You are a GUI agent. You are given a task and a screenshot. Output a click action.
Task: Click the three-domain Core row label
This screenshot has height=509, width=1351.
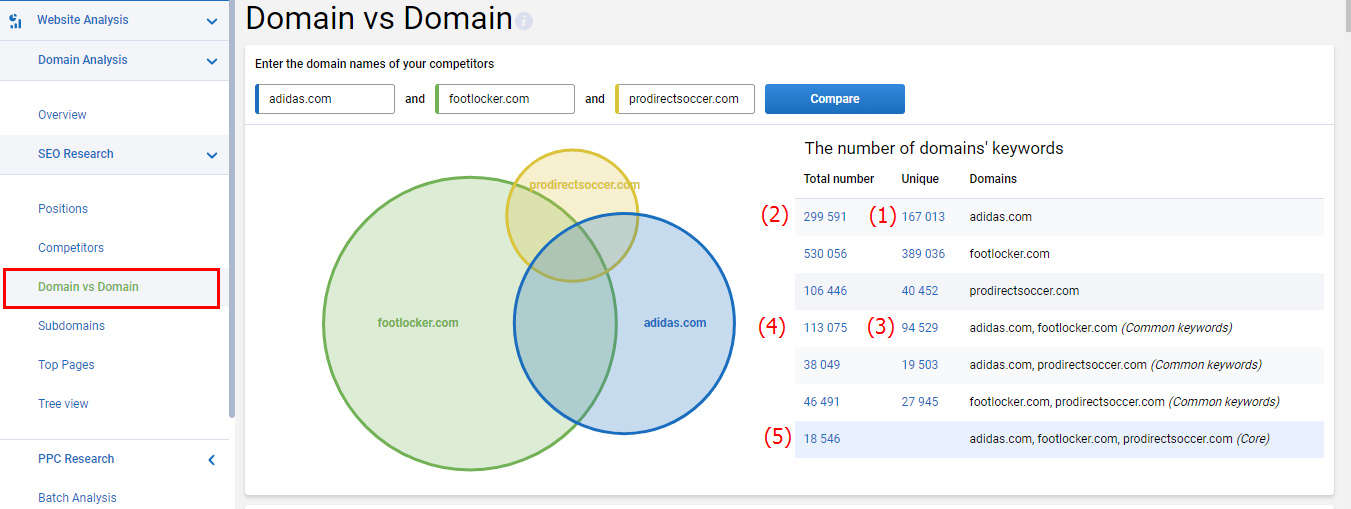click(1120, 439)
